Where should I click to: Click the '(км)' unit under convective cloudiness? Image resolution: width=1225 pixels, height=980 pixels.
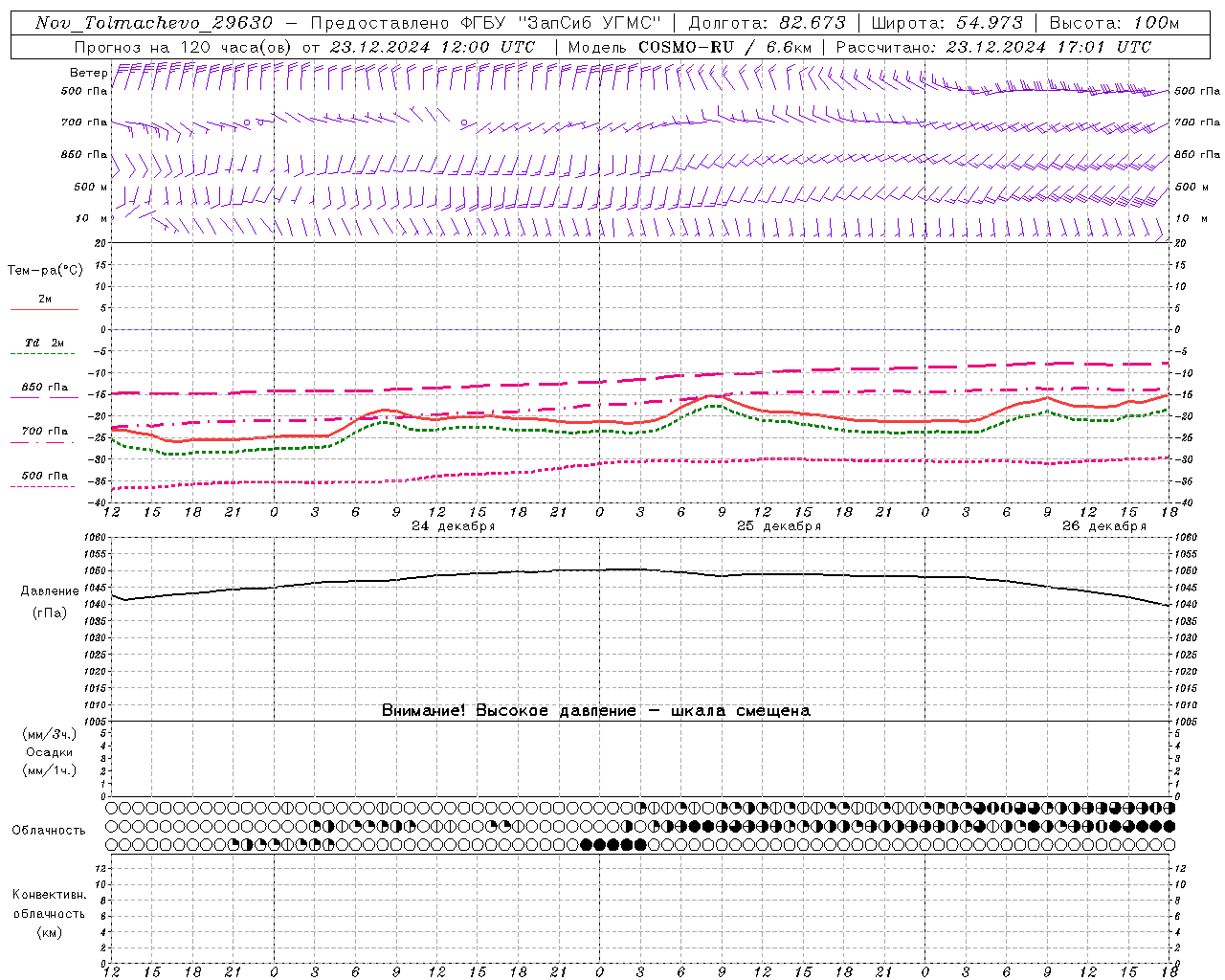pyautogui.click(x=50, y=932)
